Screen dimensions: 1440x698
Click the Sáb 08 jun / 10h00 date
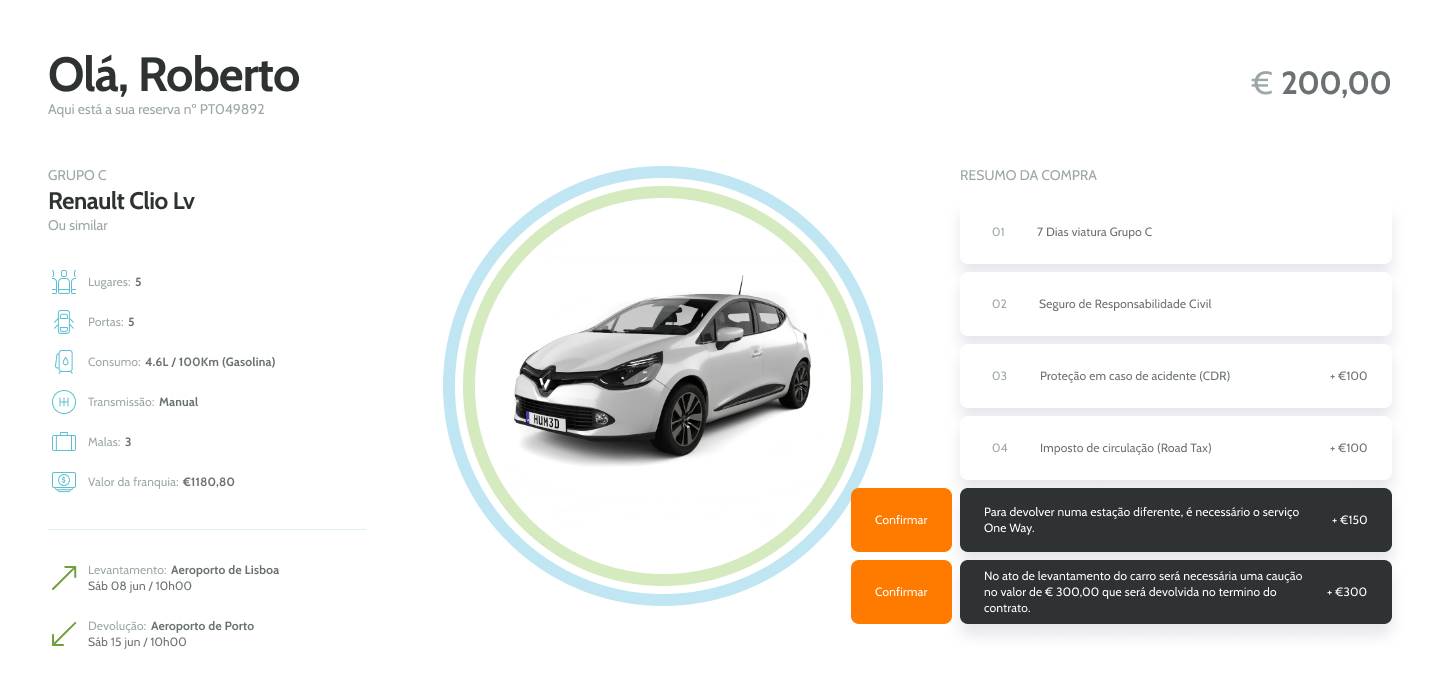click(140, 586)
